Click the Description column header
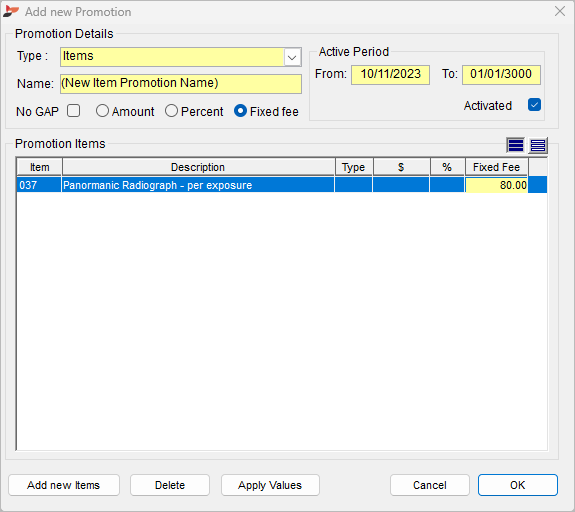 (x=198, y=167)
